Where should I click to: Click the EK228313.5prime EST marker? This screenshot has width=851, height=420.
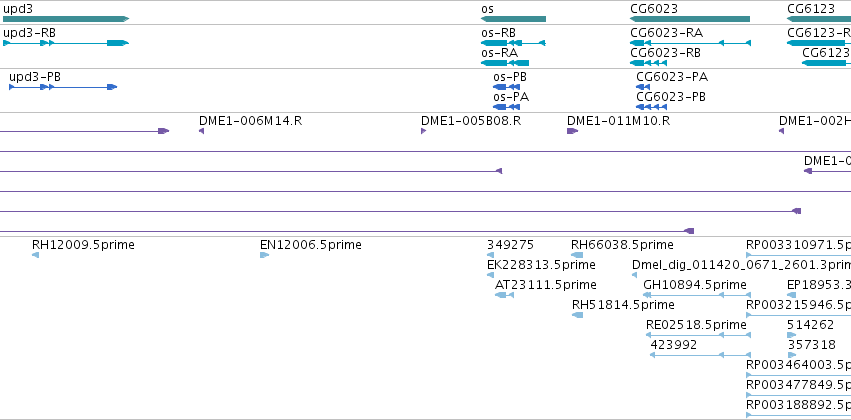pos(491,275)
